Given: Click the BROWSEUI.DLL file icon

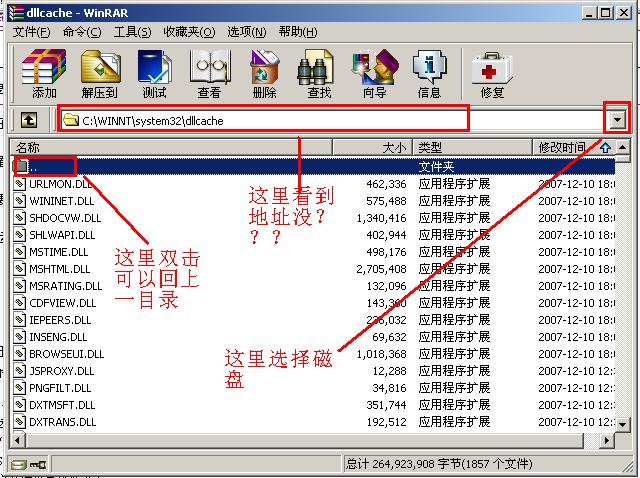Looking at the screenshot, I should (x=19, y=354).
